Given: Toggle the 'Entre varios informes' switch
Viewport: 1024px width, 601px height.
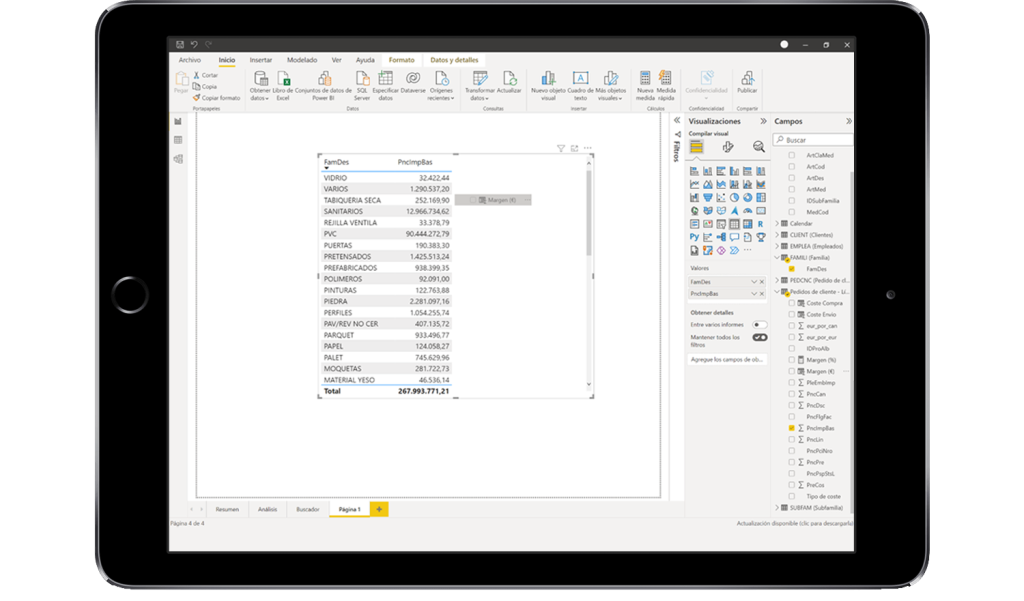Looking at the screenshot, I should coord(759,325).
